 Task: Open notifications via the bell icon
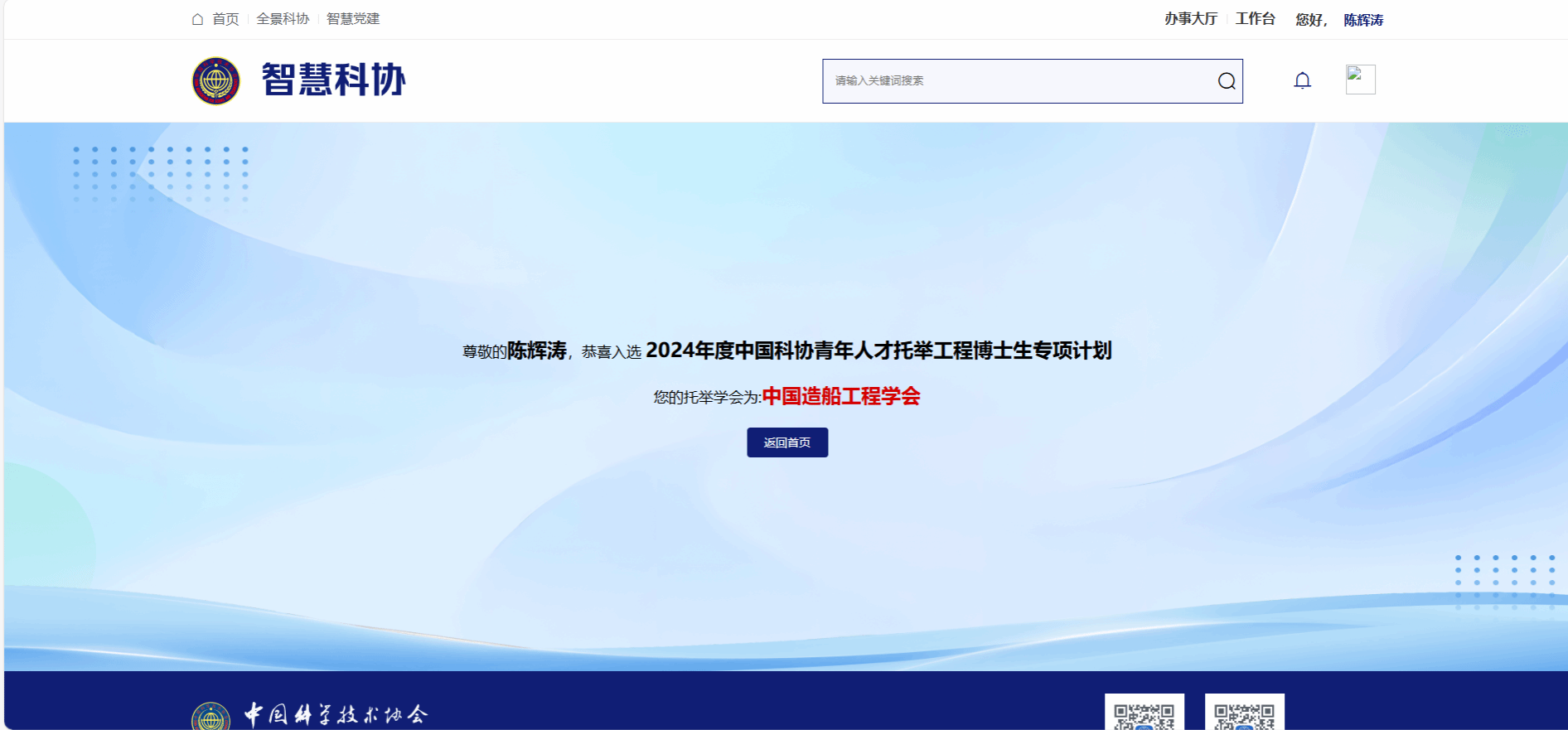1303,80
